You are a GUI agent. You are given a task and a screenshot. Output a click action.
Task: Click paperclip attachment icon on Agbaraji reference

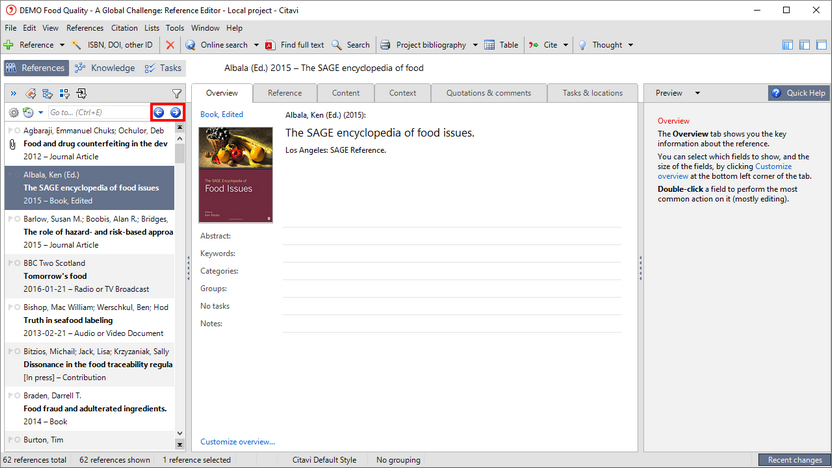(x=12, y=144)
